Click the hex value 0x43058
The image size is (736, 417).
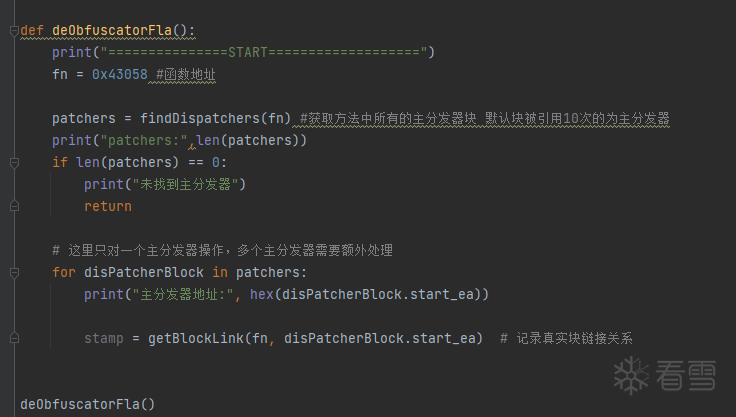click(119, 74)
